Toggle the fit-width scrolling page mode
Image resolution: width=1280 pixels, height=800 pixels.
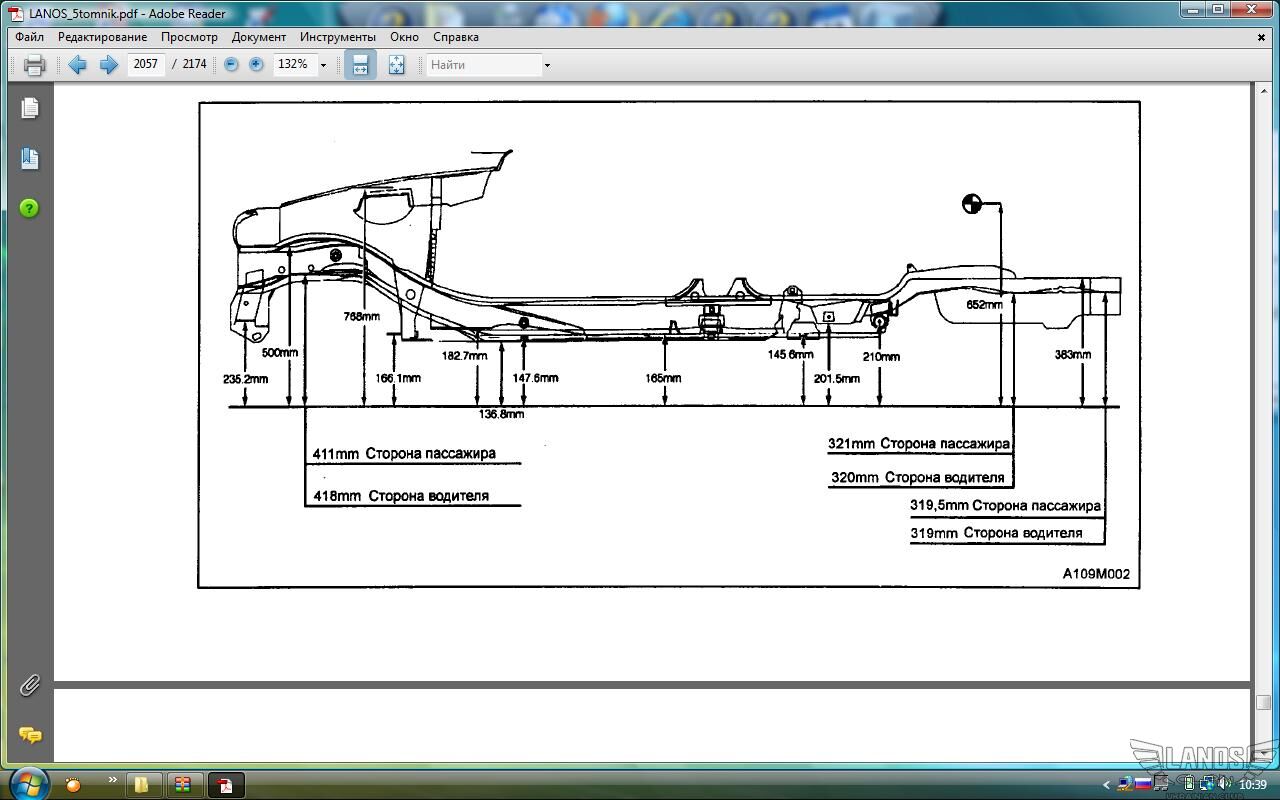(x=360, y=65)
